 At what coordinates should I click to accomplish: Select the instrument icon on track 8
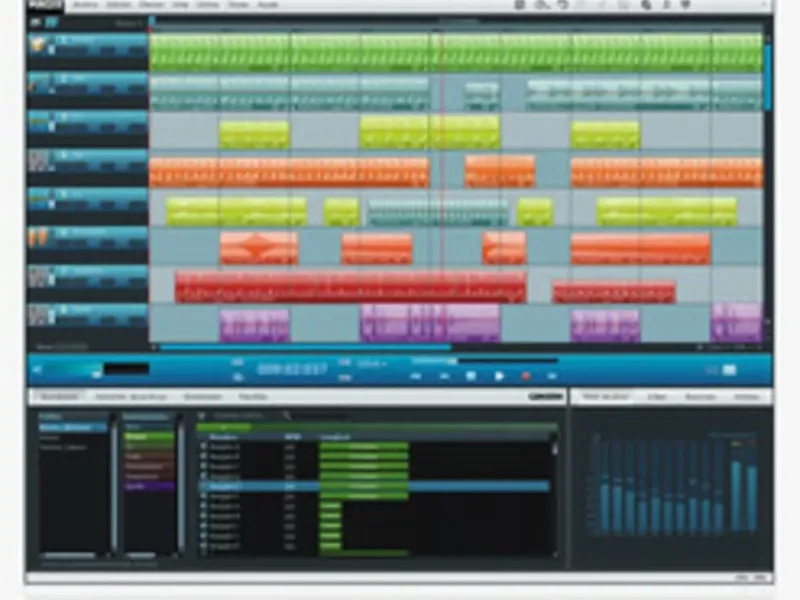(x=37, y=315)
